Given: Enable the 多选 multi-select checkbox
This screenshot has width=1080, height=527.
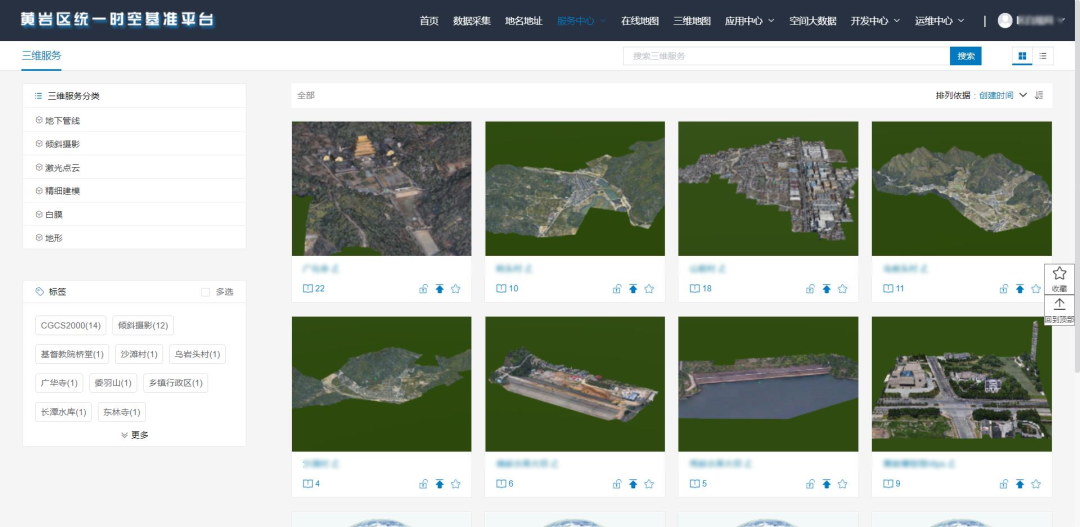Looking at the screenshot, I should (x=206, y=292).
